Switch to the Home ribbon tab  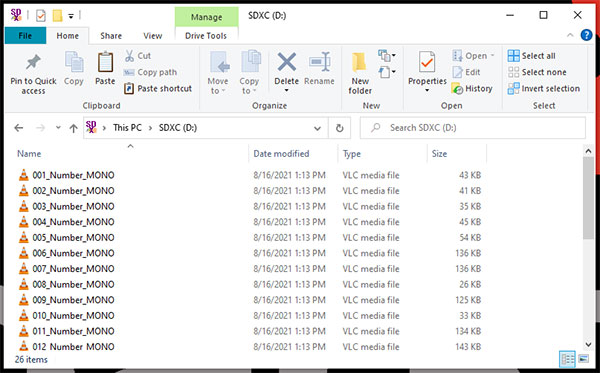[68, 36]
